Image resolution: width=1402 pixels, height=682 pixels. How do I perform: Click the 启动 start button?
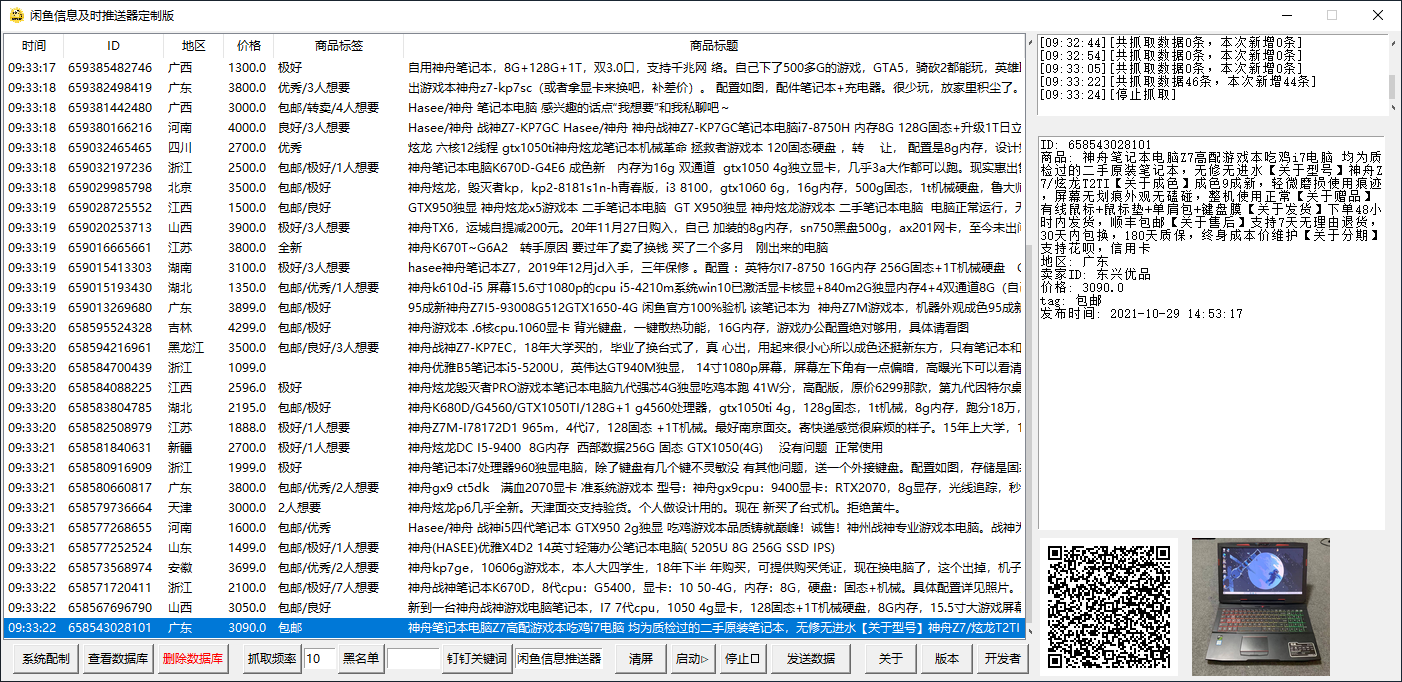[692, 659]
